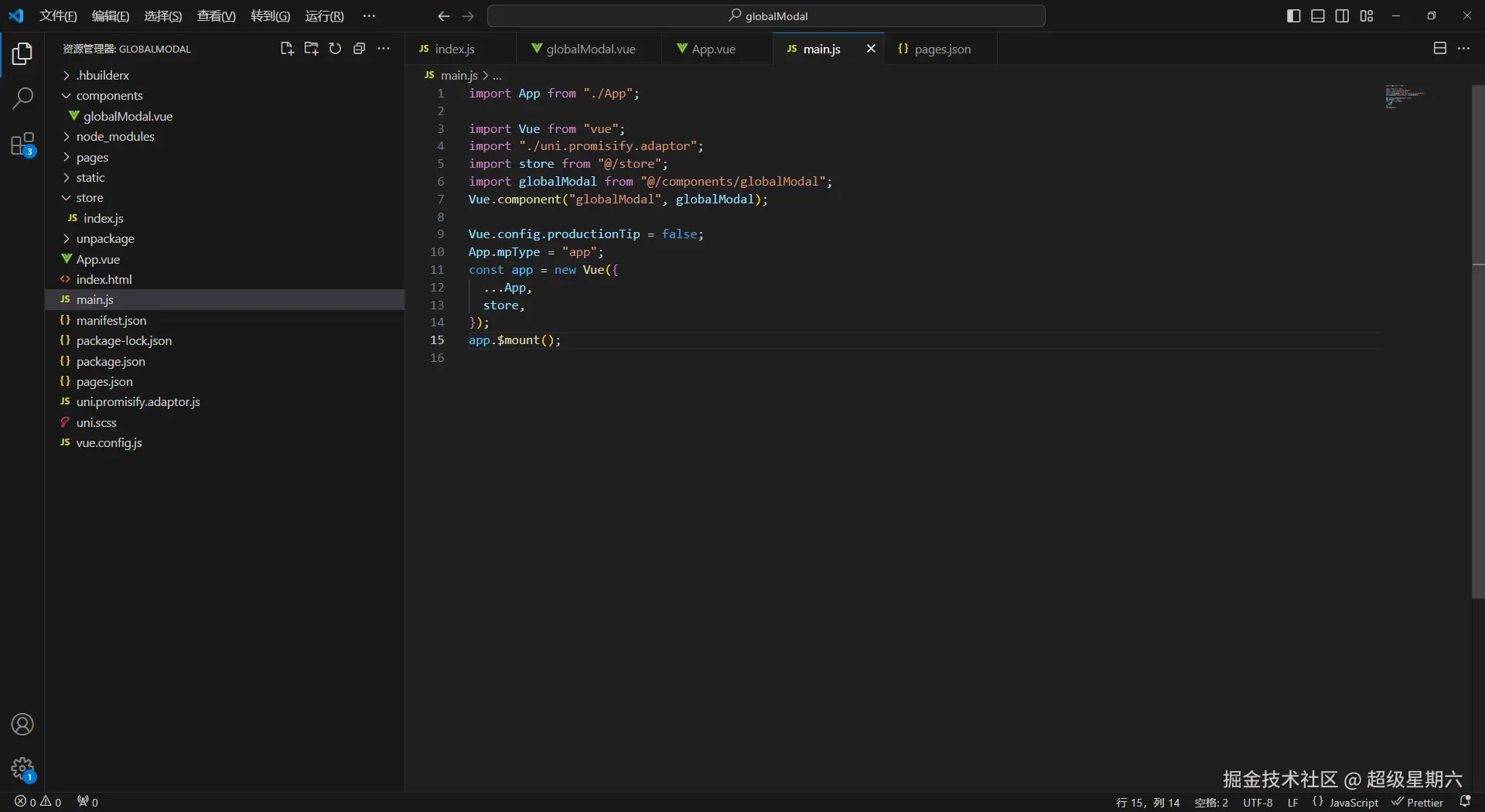The width and height of the screenshot is (1485, 812).
Task: Open the Accounts icon in activity bar
Action: pos(22,725)
